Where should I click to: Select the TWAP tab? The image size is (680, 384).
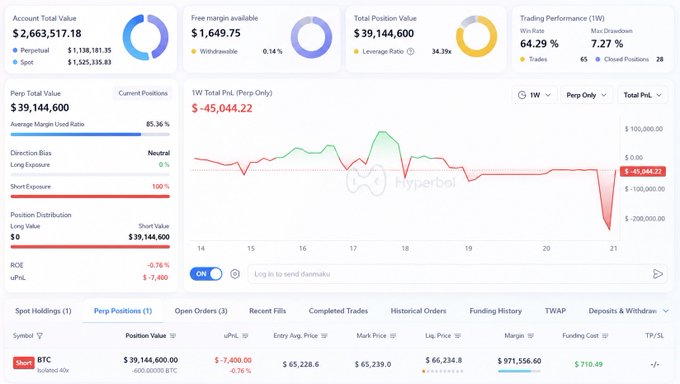coord(555,311)
